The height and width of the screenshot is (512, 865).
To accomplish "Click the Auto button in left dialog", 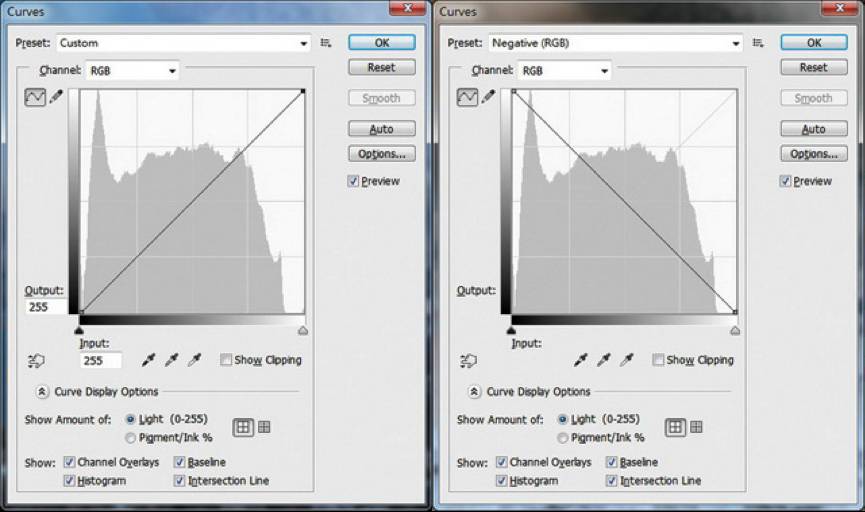I will 381,129.
